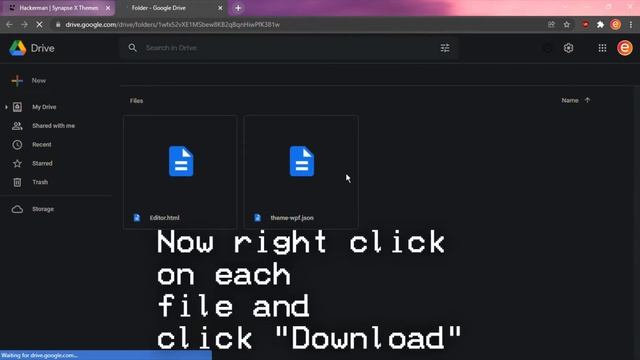
Task: Click the Files section label
Action: [x=136, y=101]
